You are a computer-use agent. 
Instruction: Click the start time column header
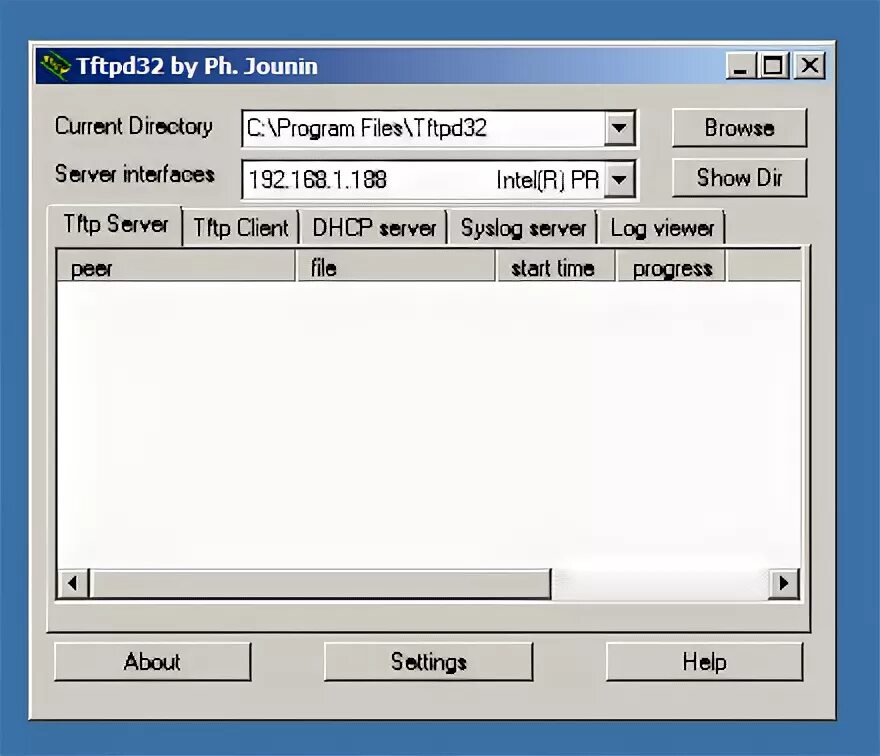(556, 267)
